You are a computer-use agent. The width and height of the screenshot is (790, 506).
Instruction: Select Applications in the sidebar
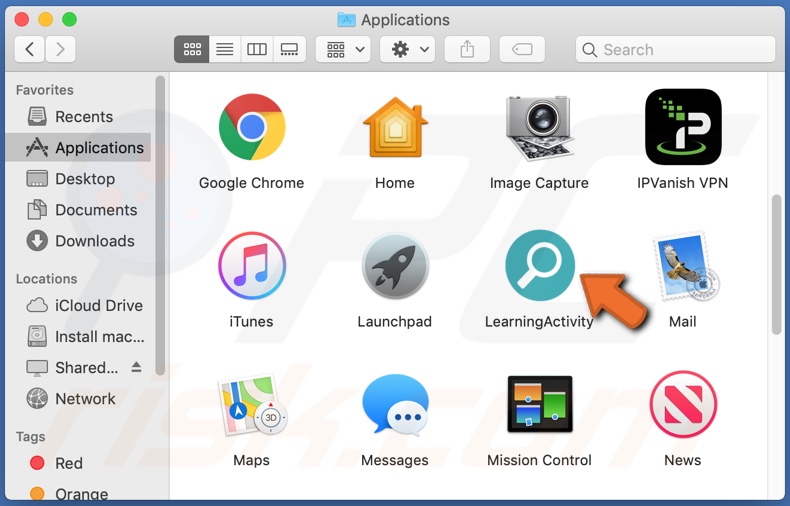(x=78, y=147)
